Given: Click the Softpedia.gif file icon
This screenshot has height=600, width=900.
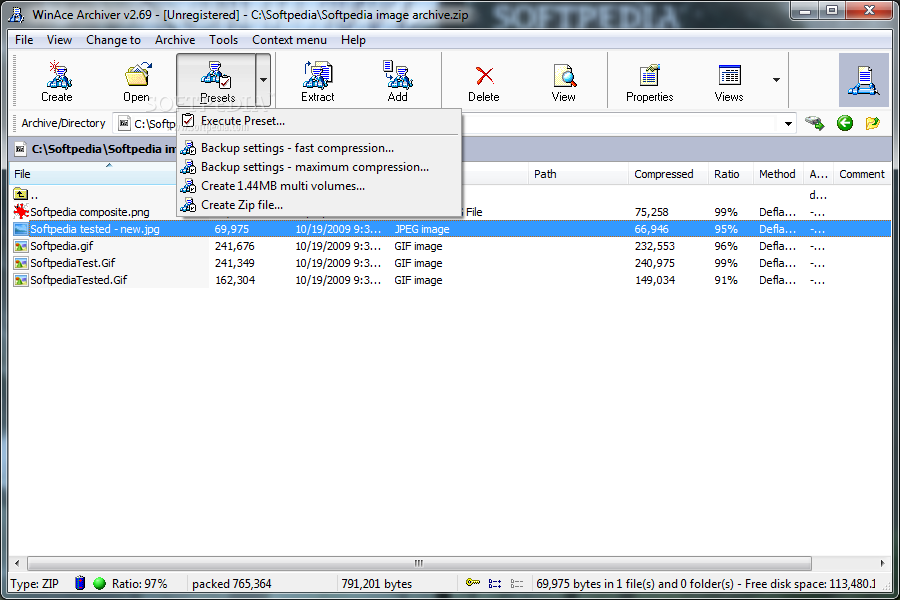Looking at the screenshot, I should click(x=21, y=246).
